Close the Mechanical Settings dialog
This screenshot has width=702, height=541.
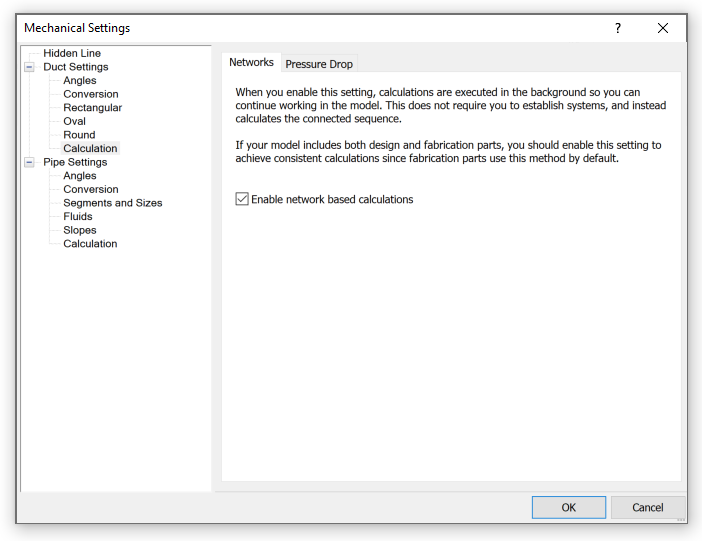pos(663,28)
